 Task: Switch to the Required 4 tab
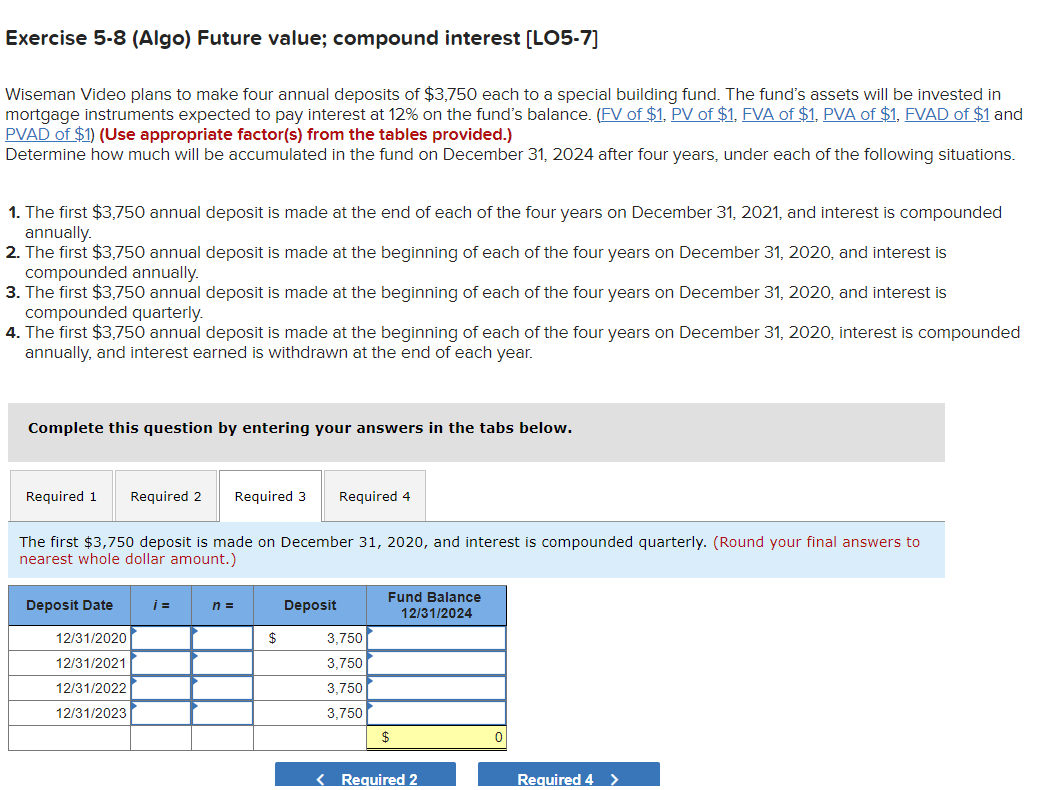click(x=375, y=496)
